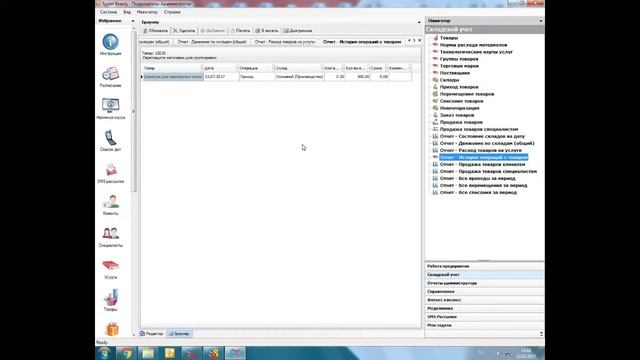
Task: Open the SMS Рассылки navigator section
Action: click(x=484, y=317)
